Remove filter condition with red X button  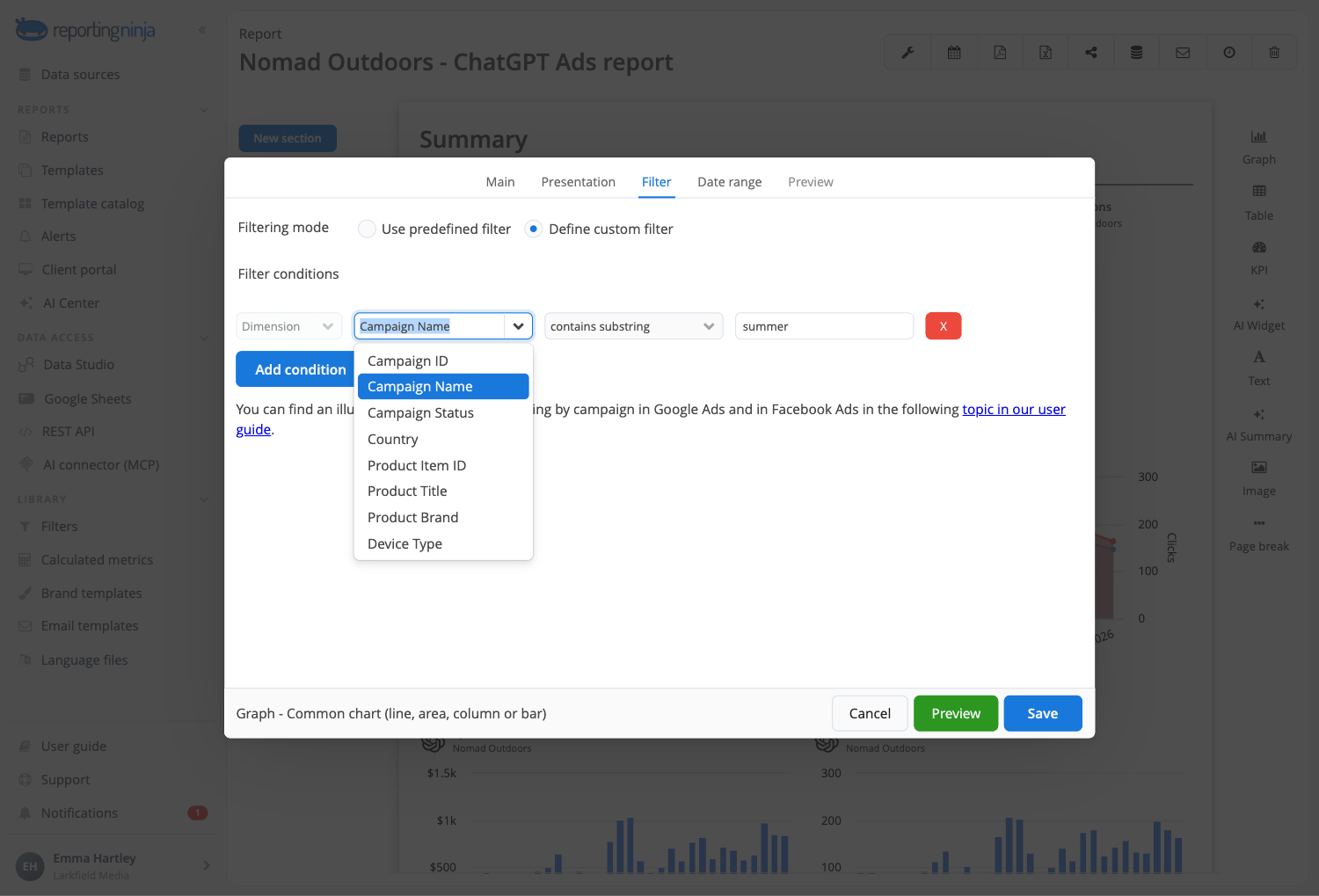click(x=944, y=326)
